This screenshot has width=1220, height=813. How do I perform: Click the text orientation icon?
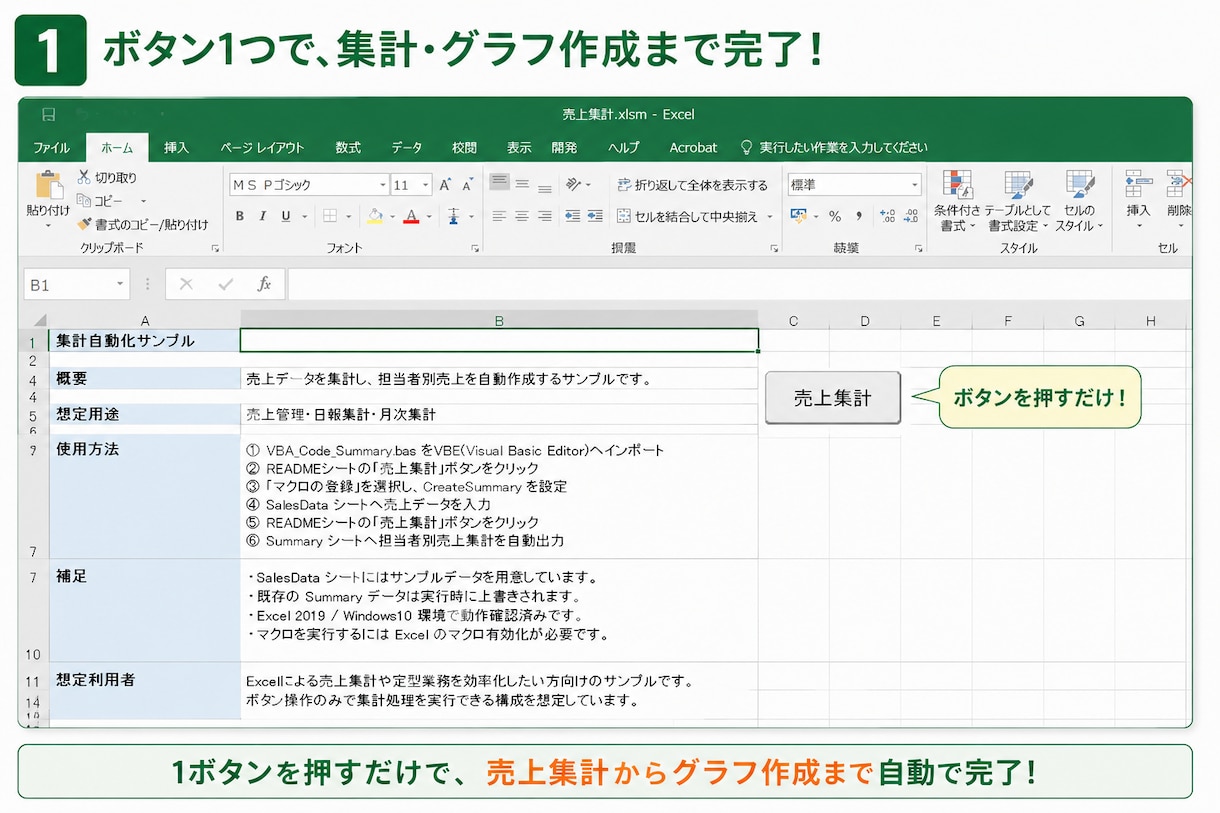[573, 185]
